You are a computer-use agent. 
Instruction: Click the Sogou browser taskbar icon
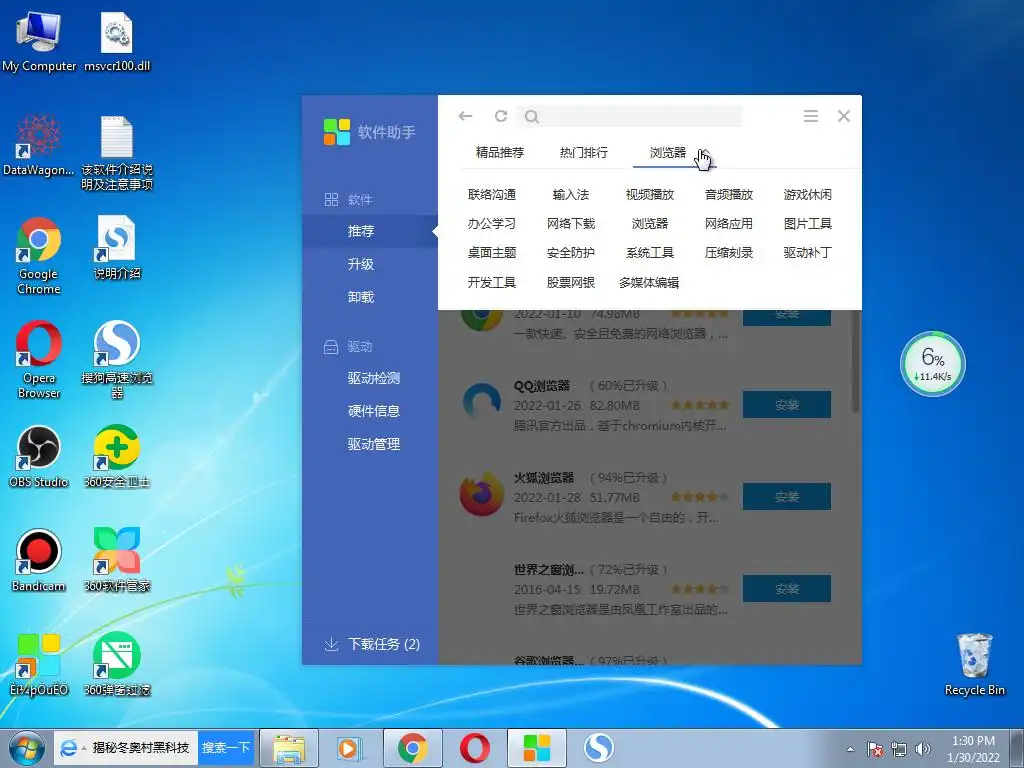(598, 748)
